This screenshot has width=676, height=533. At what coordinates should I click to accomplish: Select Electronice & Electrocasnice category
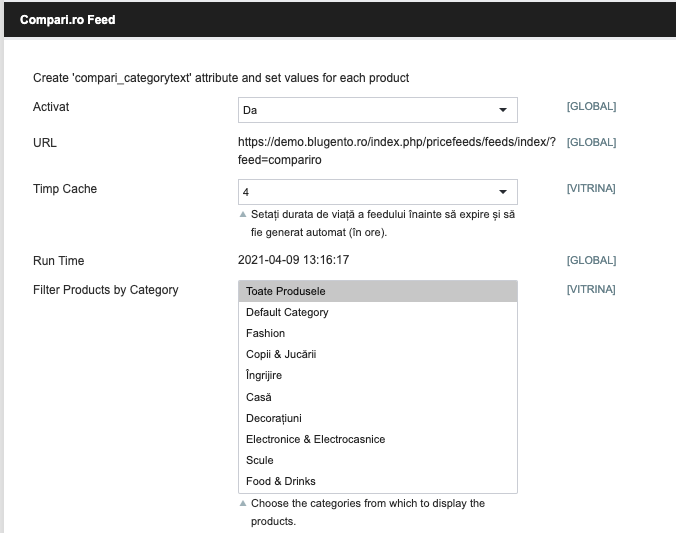coord(378,439)
